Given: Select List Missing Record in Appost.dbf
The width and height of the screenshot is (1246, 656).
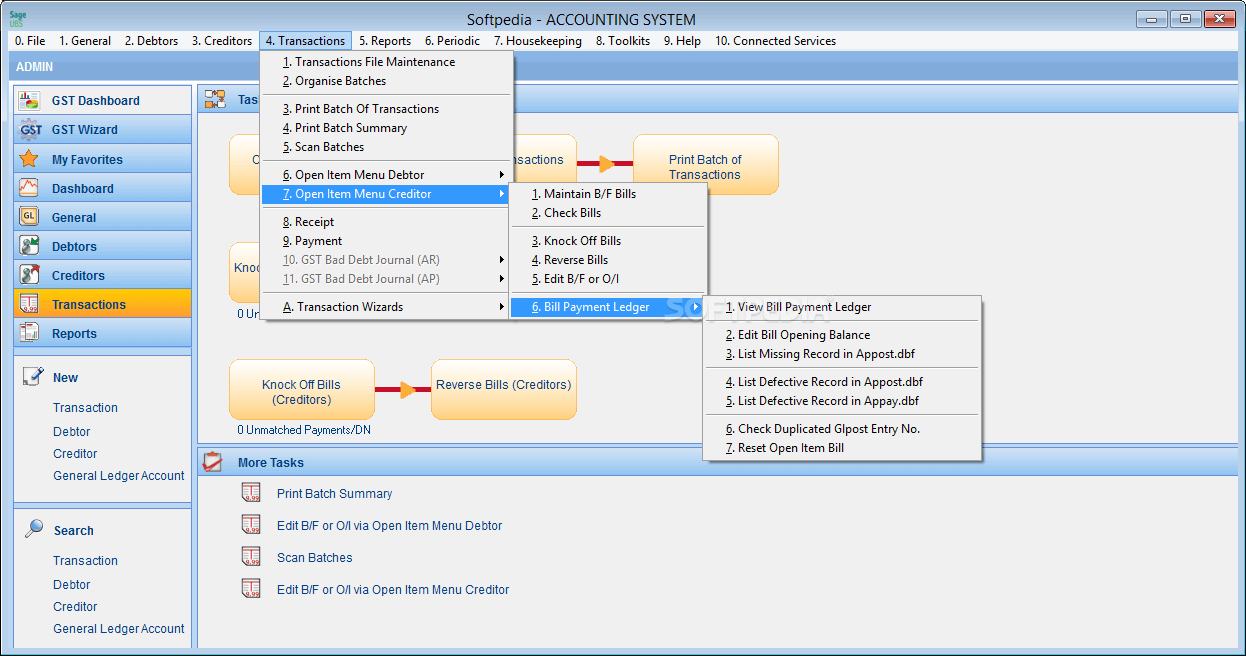Looking at the screenshot, I should pos(843,354).
